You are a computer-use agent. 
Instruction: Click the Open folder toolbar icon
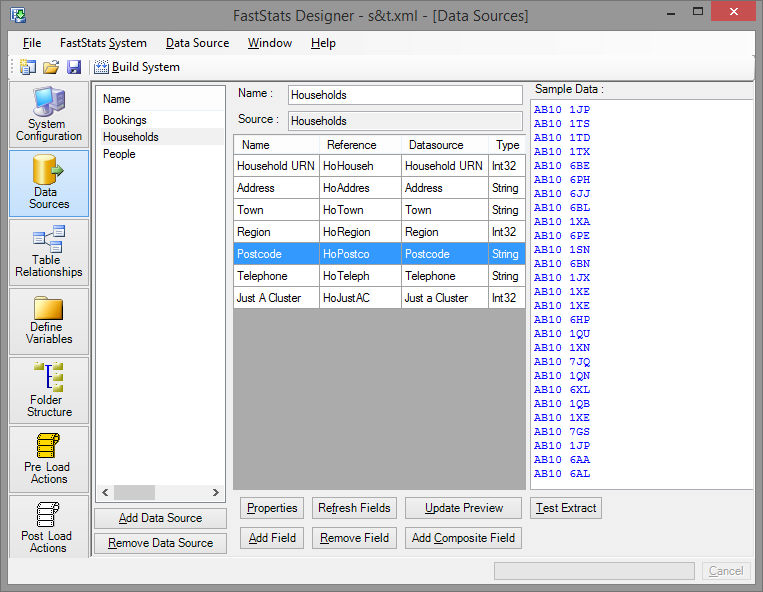coord(51,67)
